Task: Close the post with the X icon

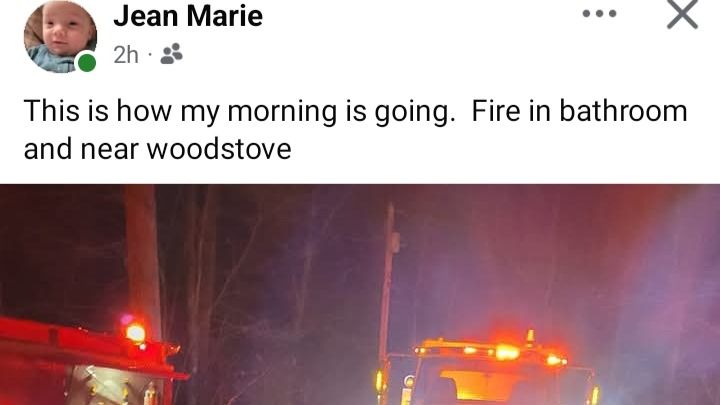Action: 682,14
